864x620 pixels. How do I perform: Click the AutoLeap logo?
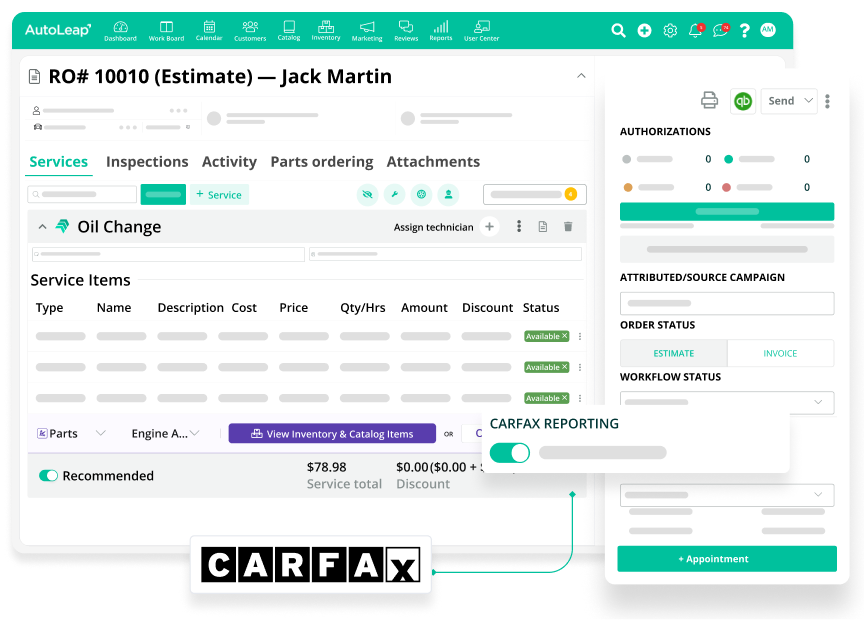58,30
